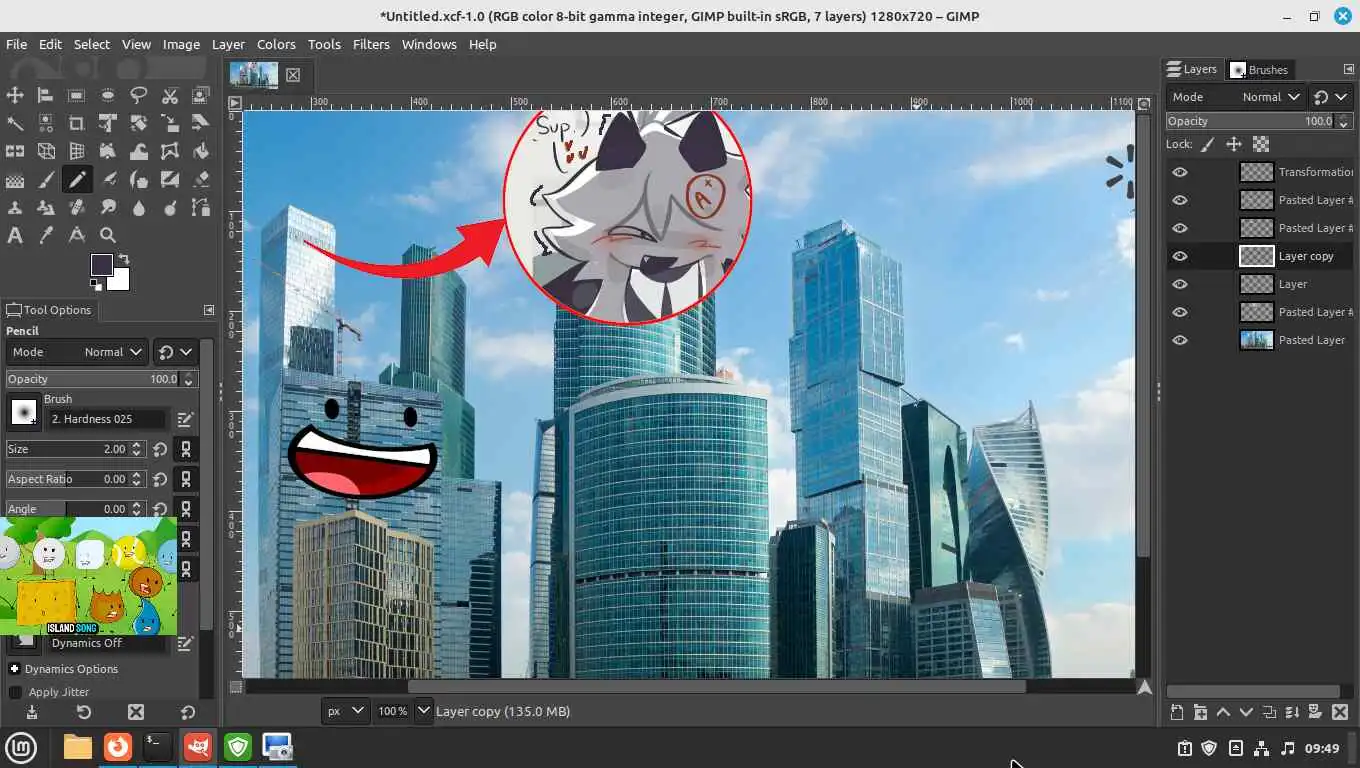Open the File menu
This screenshot has height=768, width=1360.
tap(16, 44)
